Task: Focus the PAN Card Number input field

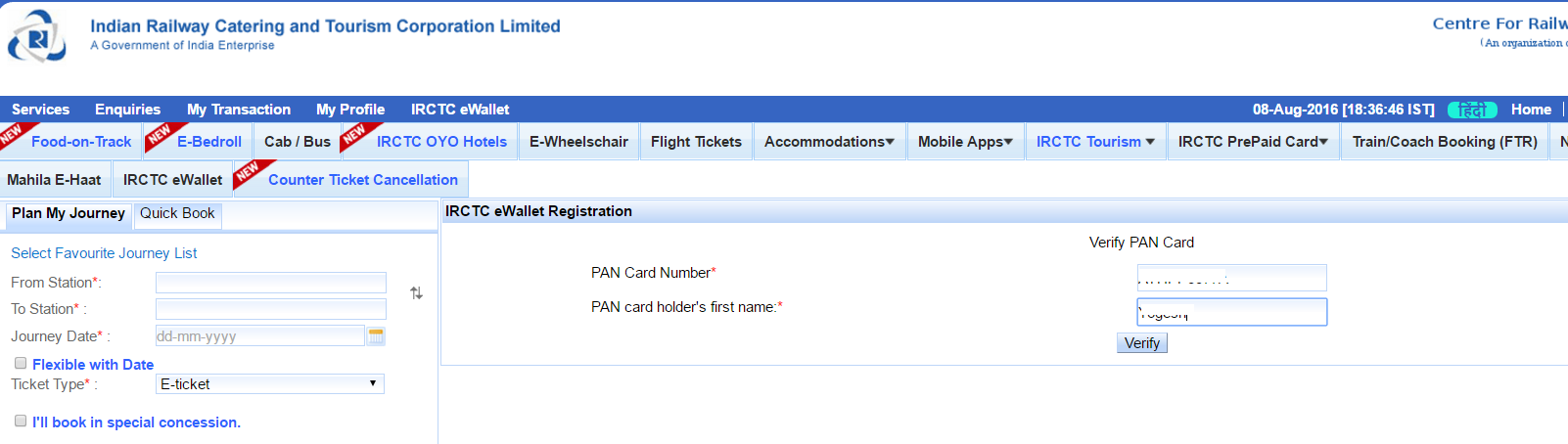Action: click(1232, 278)
